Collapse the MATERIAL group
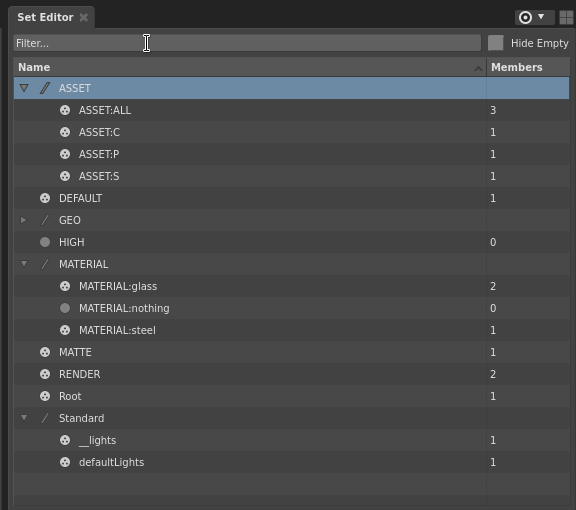 (x=24, y=263)
